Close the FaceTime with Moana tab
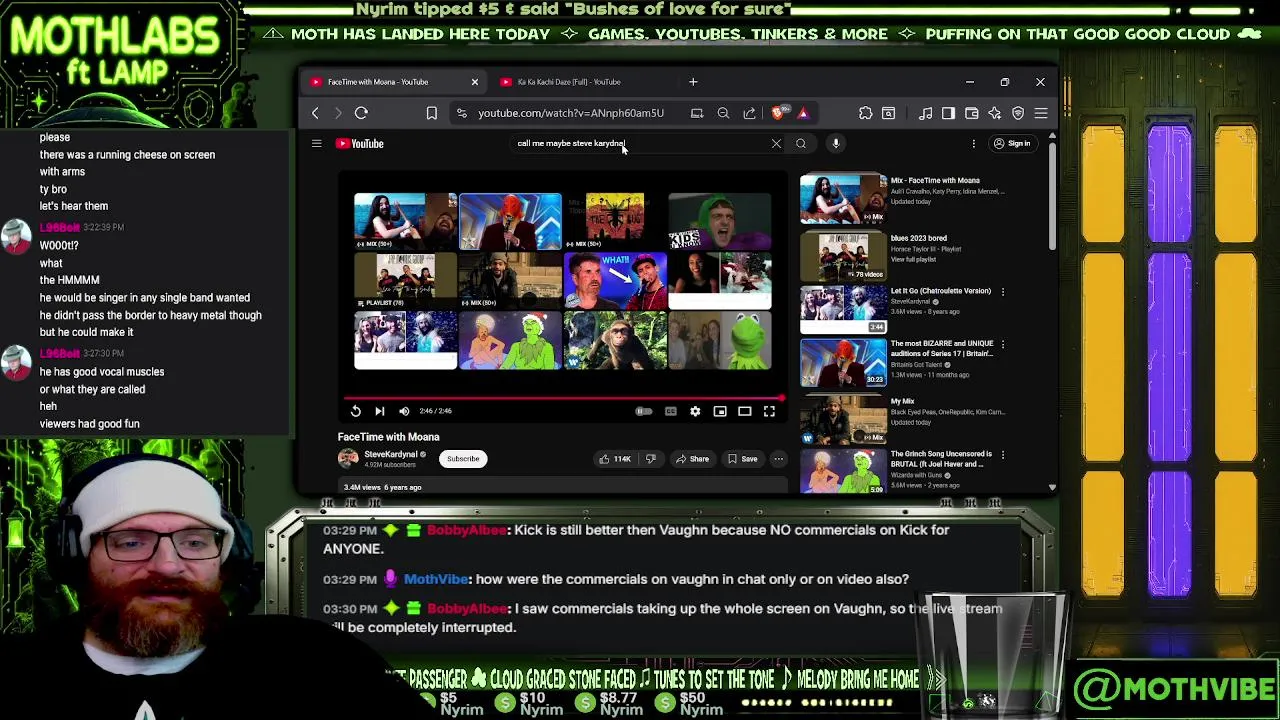This screenshot has width=1280, height=720. pyautogui.click(x=474, y=82)
